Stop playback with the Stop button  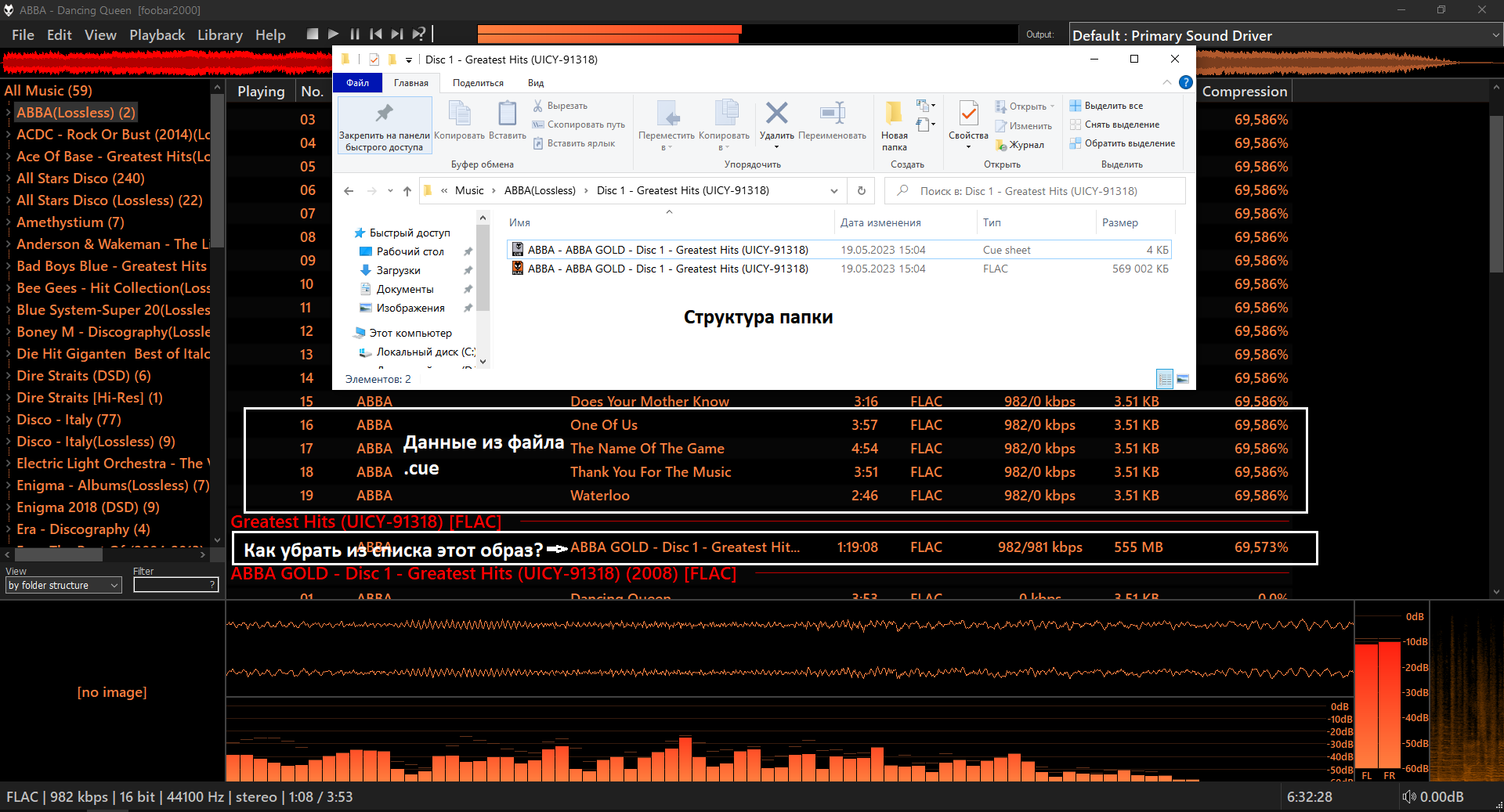coord(313,34)
